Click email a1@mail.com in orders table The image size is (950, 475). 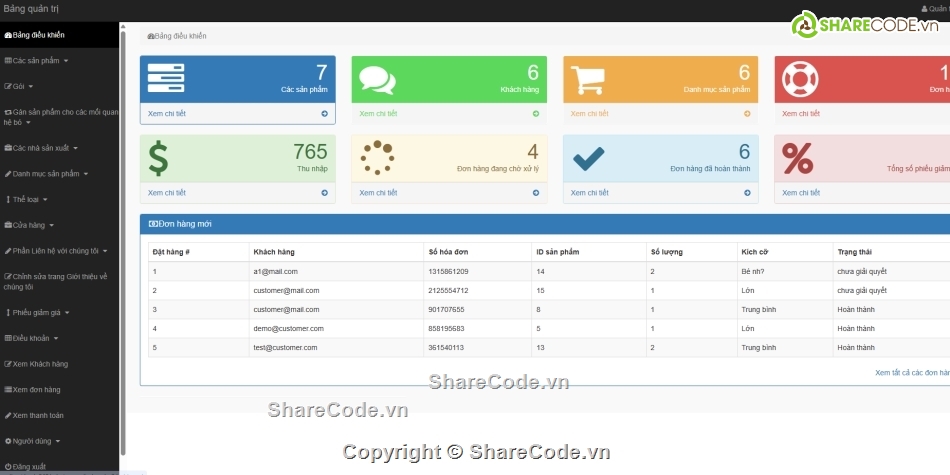click(276, 271)
